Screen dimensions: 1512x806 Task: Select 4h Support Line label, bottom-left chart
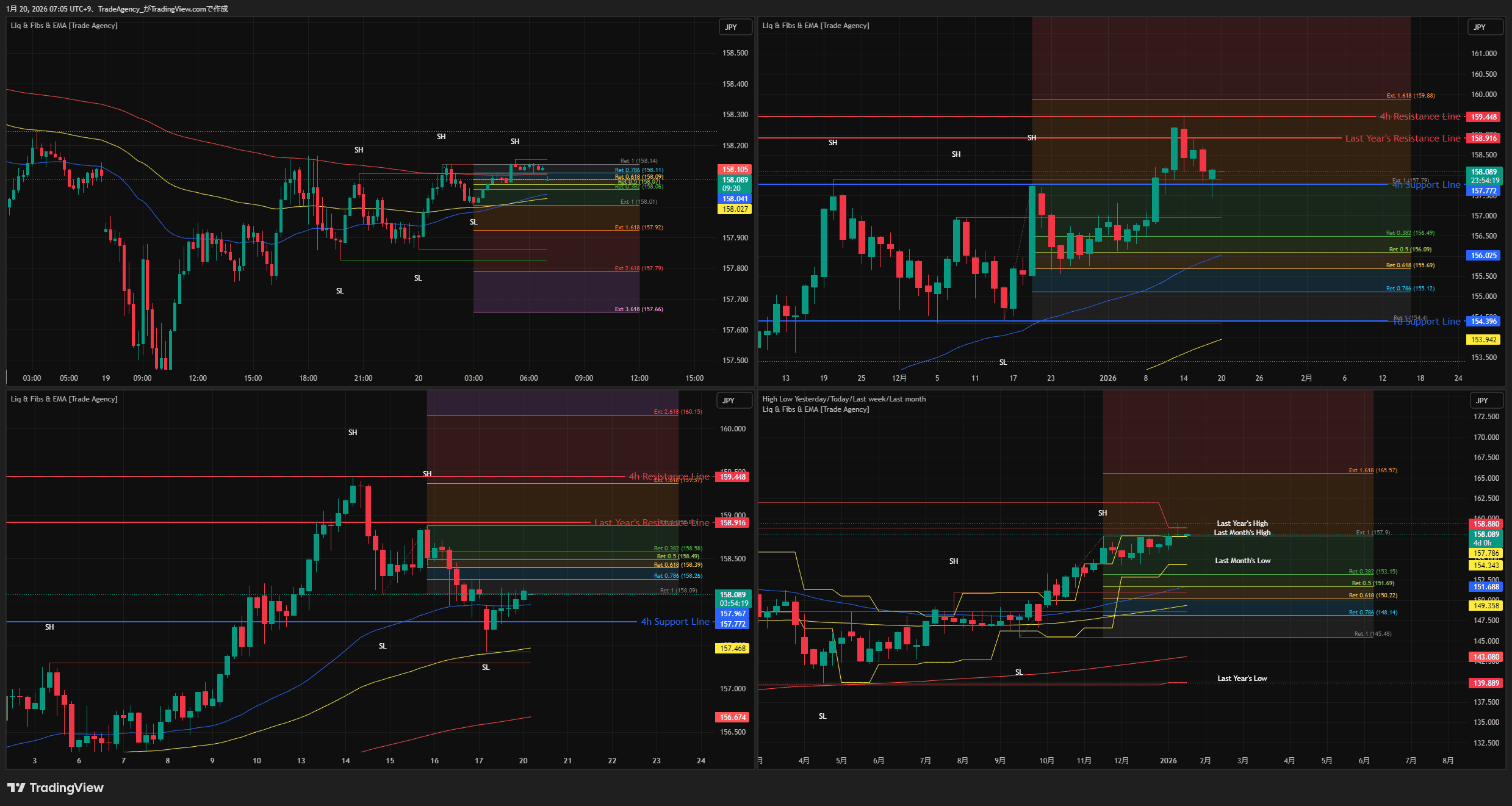[x=675, y=622]
